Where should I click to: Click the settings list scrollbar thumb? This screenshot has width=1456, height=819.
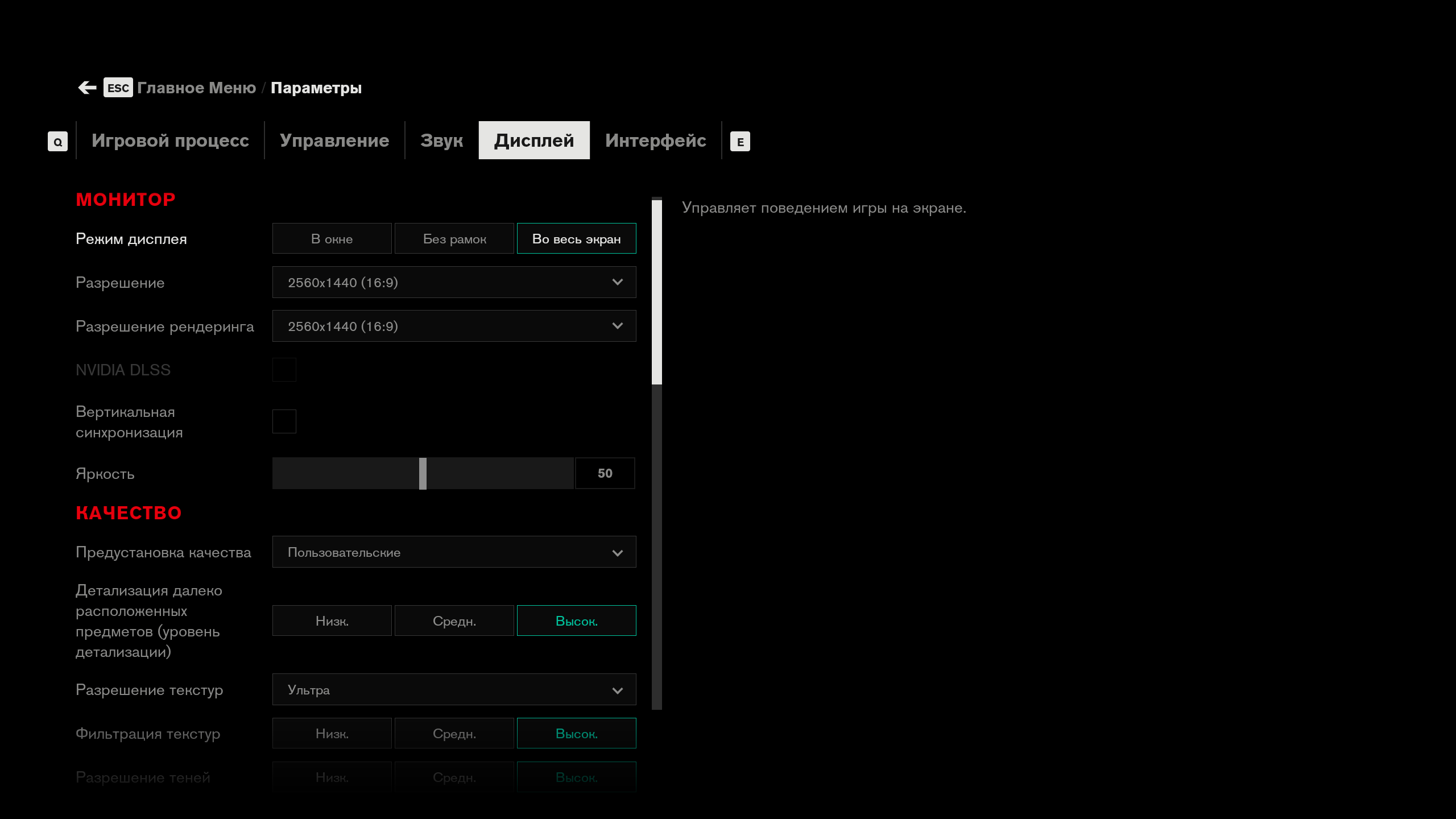(x=656, y=292)
